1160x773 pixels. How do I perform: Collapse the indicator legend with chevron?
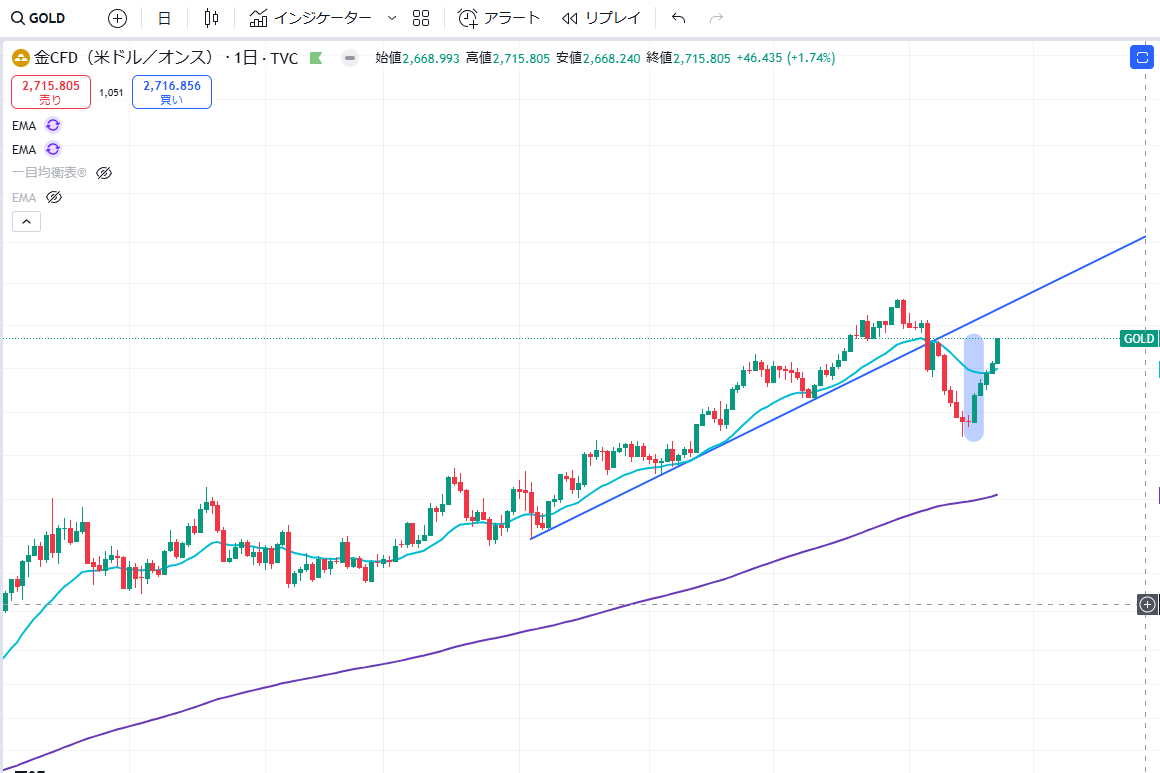(26, 221)
